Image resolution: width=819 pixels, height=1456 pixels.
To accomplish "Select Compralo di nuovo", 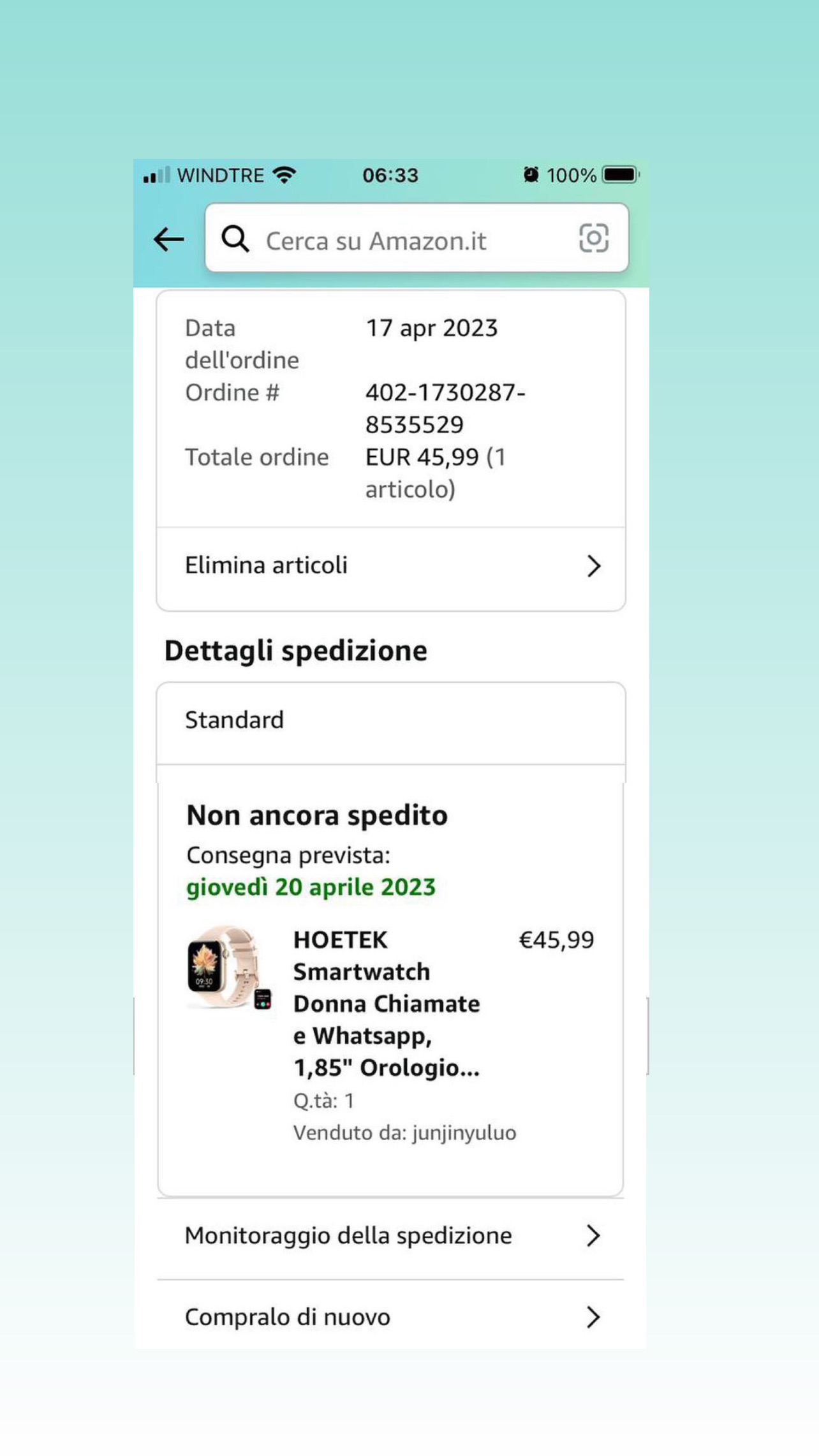I will tap(288, 1317).
